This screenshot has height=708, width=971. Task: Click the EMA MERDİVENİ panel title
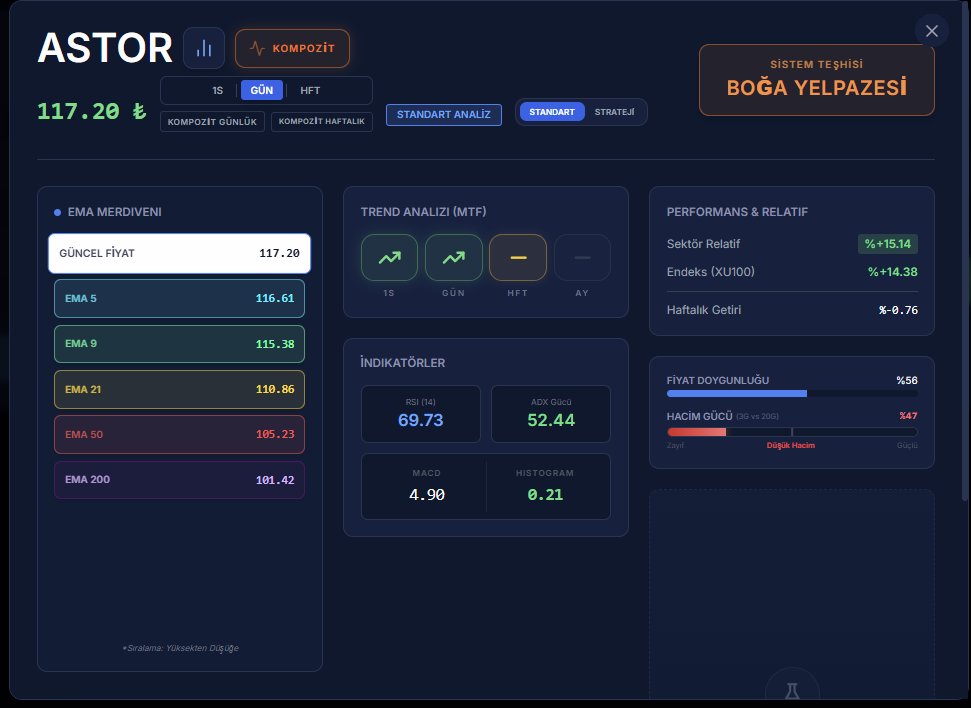(x=115, y=212)
